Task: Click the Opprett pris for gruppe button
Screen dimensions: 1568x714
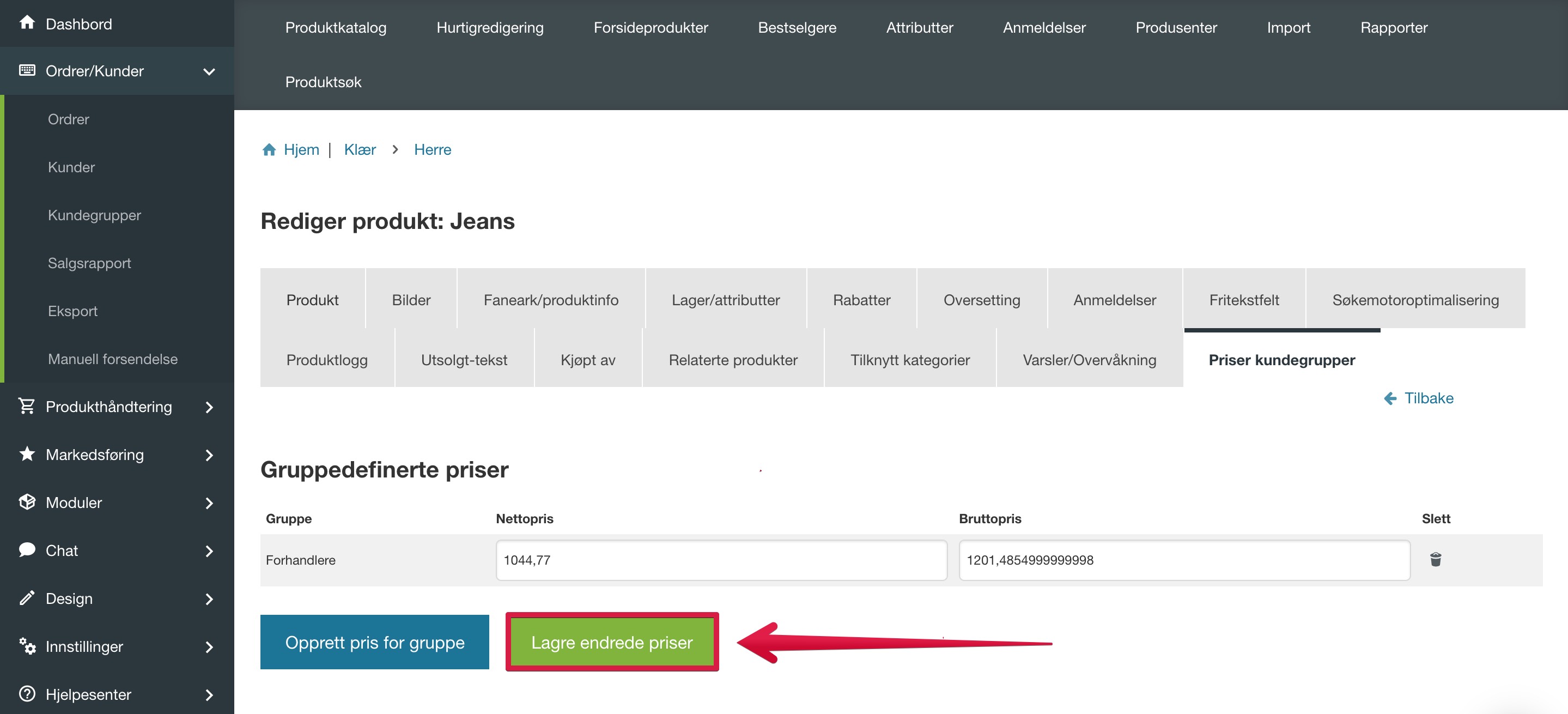Action: click(x=374, y=642)
